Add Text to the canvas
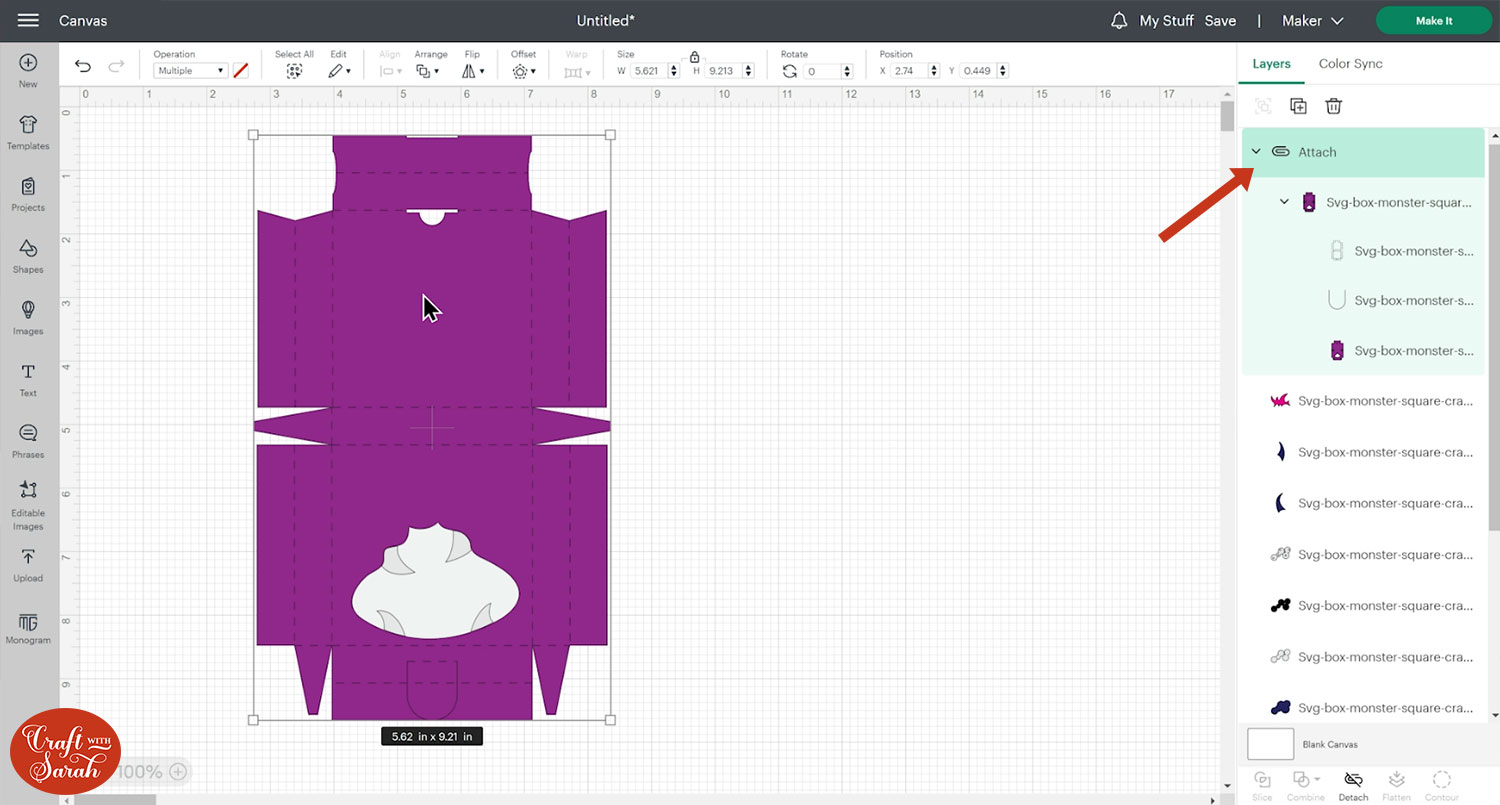 28,378
